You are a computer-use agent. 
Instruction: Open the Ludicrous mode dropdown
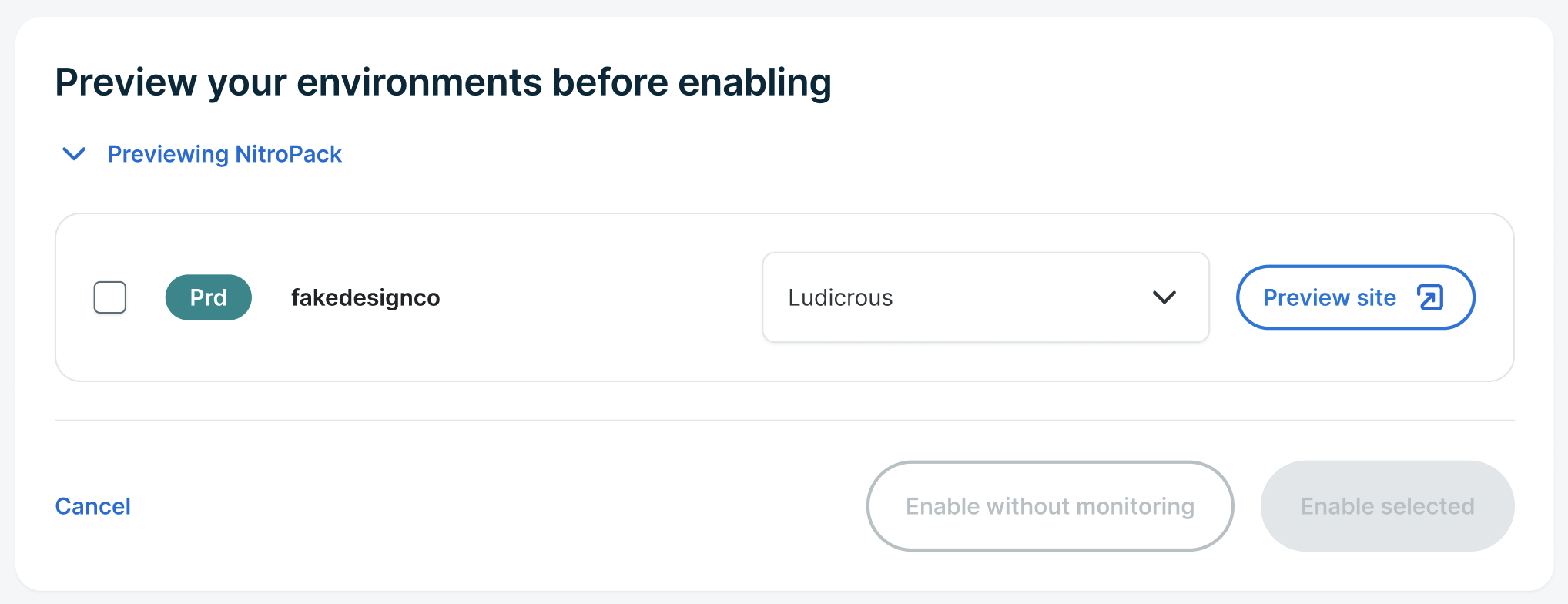pyautogui.click(x=985, y=297)
